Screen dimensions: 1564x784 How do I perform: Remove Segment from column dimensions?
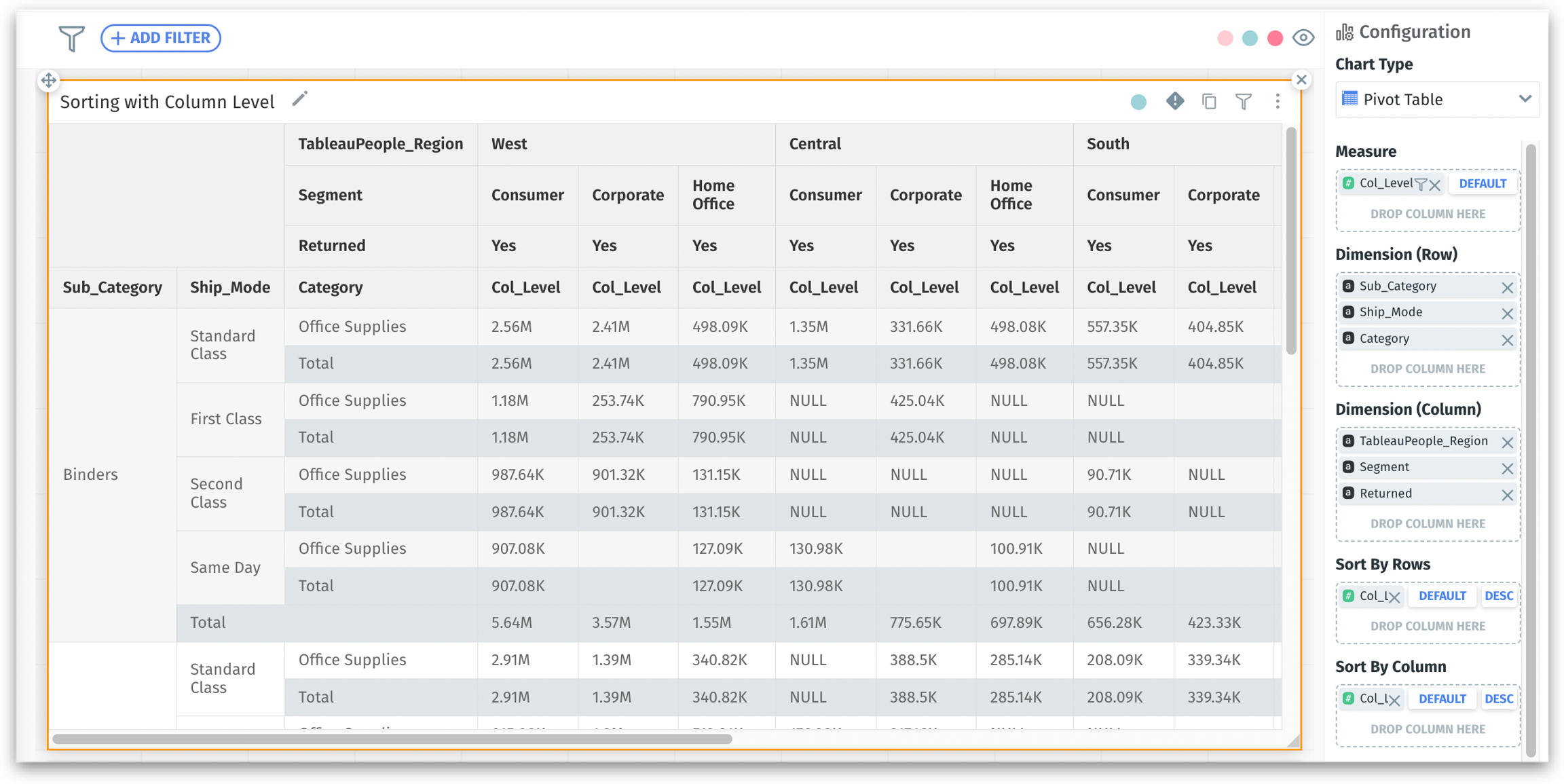[x=1507, y=468]
